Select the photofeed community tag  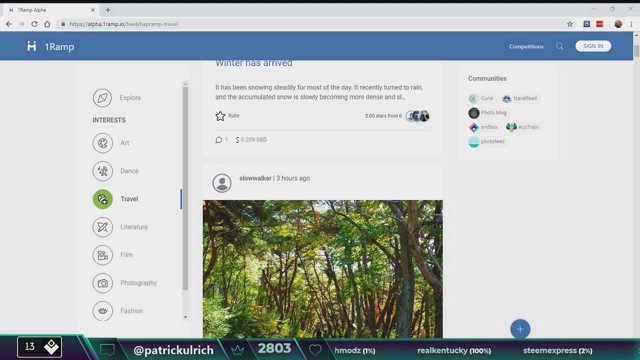[x=487, y=142]
